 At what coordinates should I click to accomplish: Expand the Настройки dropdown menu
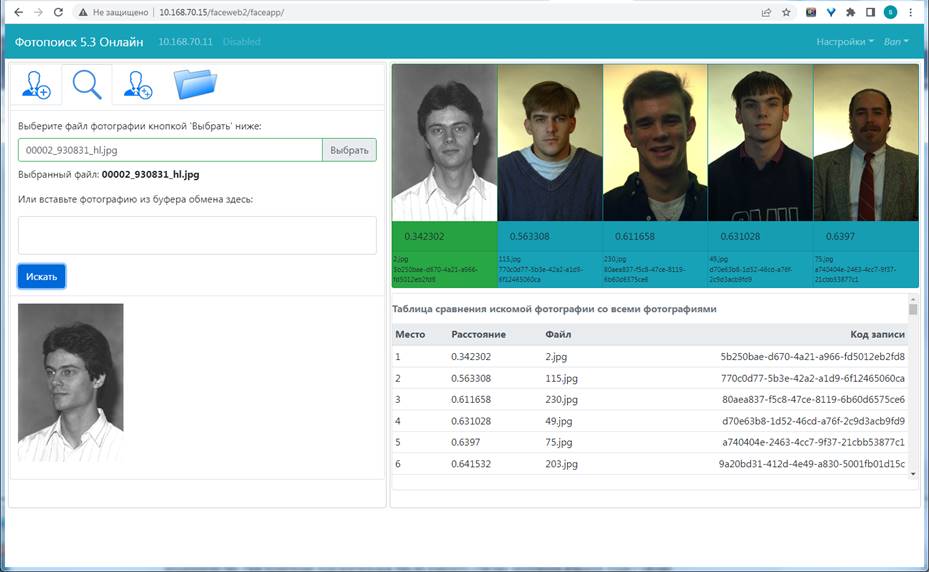[845, 42]
